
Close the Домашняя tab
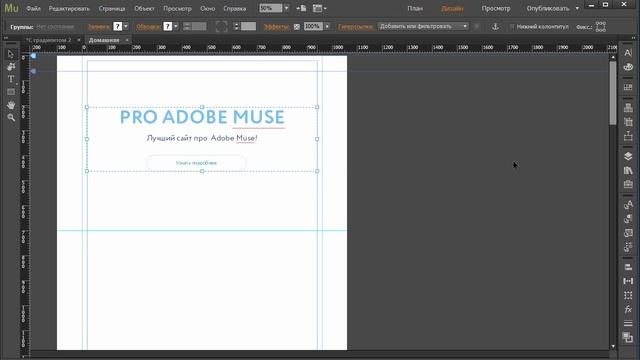click(x=127, y=40)
